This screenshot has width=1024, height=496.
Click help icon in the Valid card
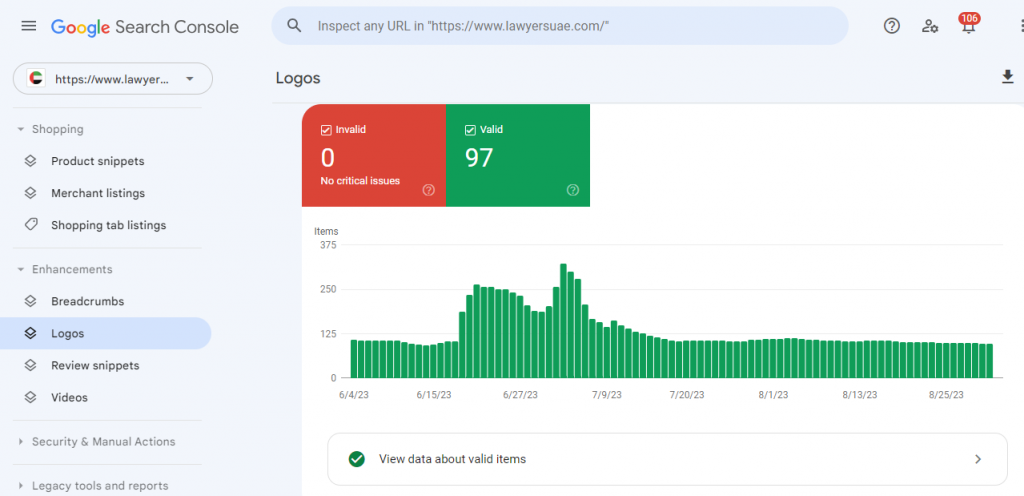[x=573, y=190]
